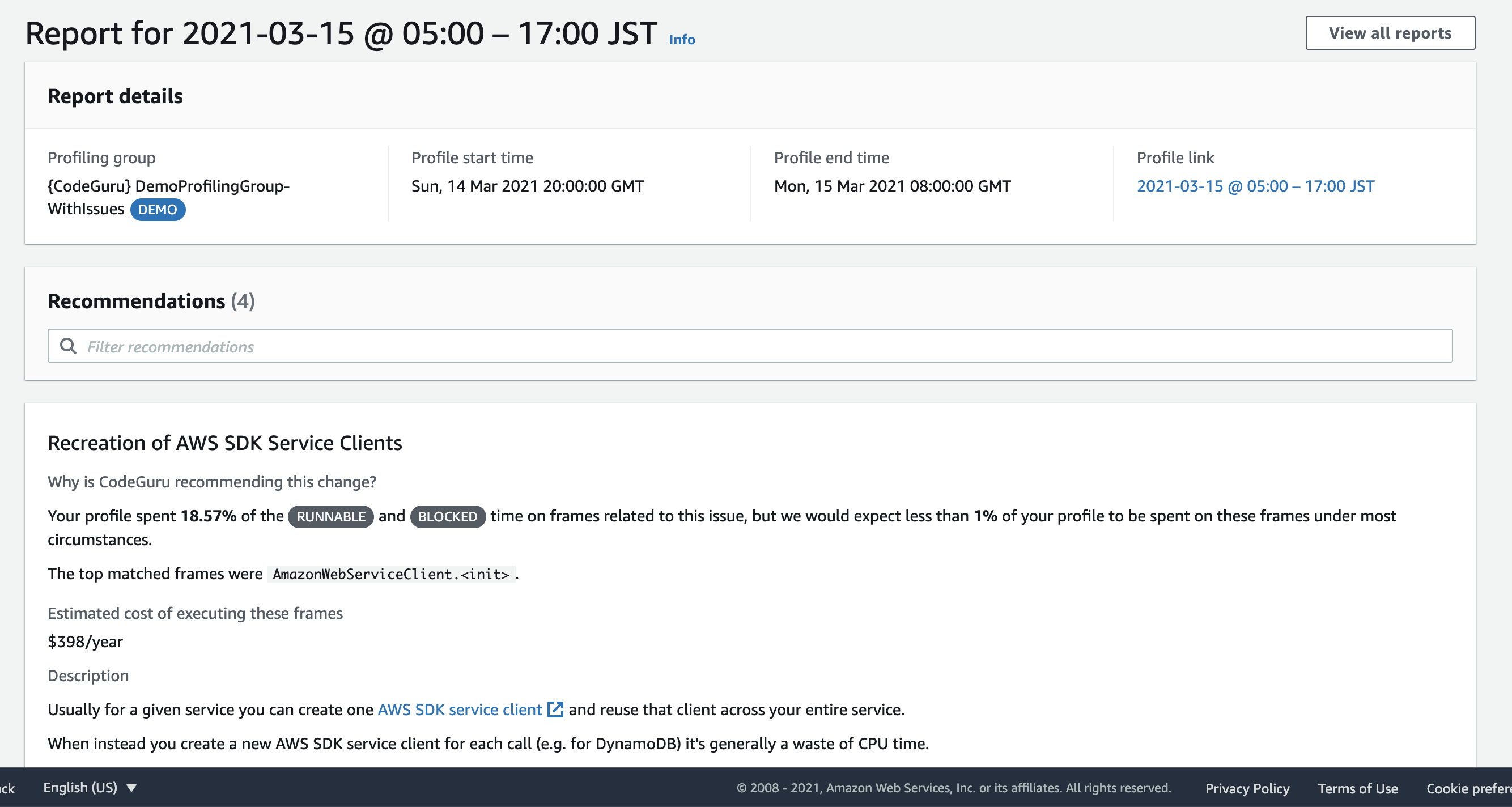The width and height of the screenshot is (1512, 807).
Task: Click the Recreation of AWS SDK Service Clients heading
Action: 225,443
